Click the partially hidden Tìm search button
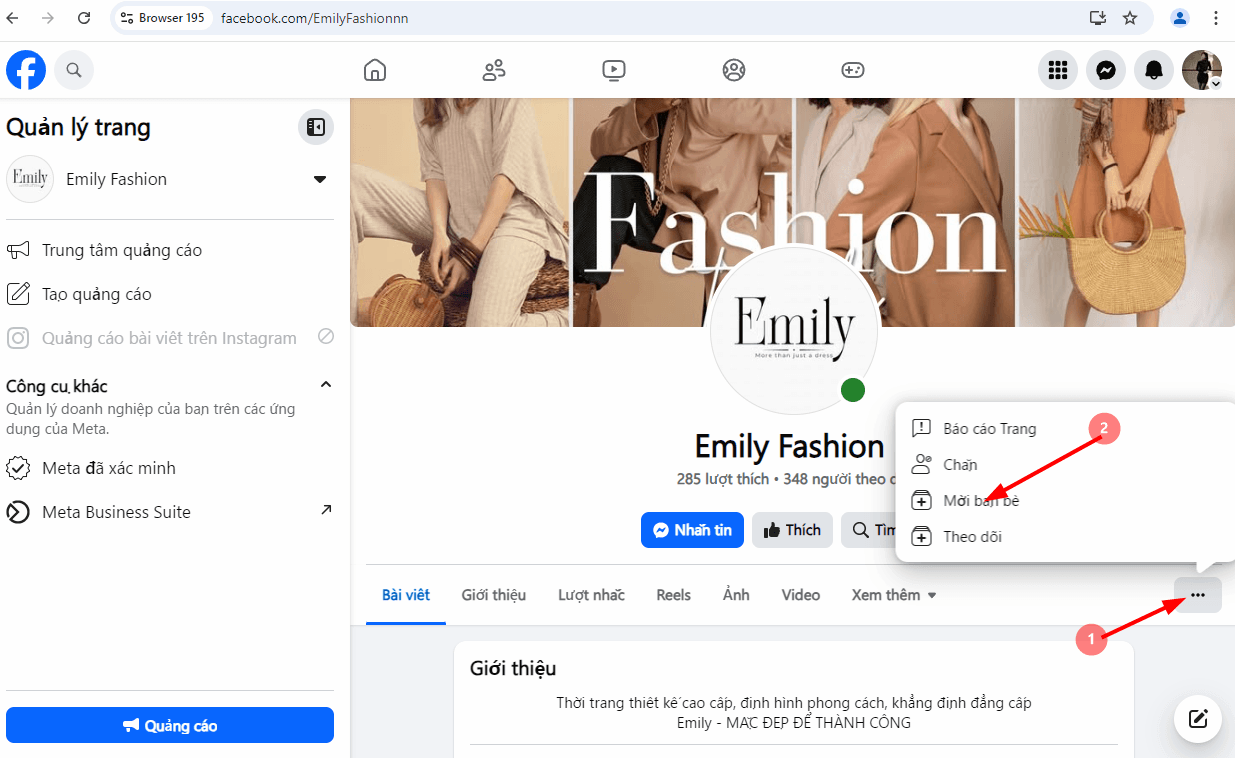Viewport: 1235px width, 758px height. (x=868, y=530)
